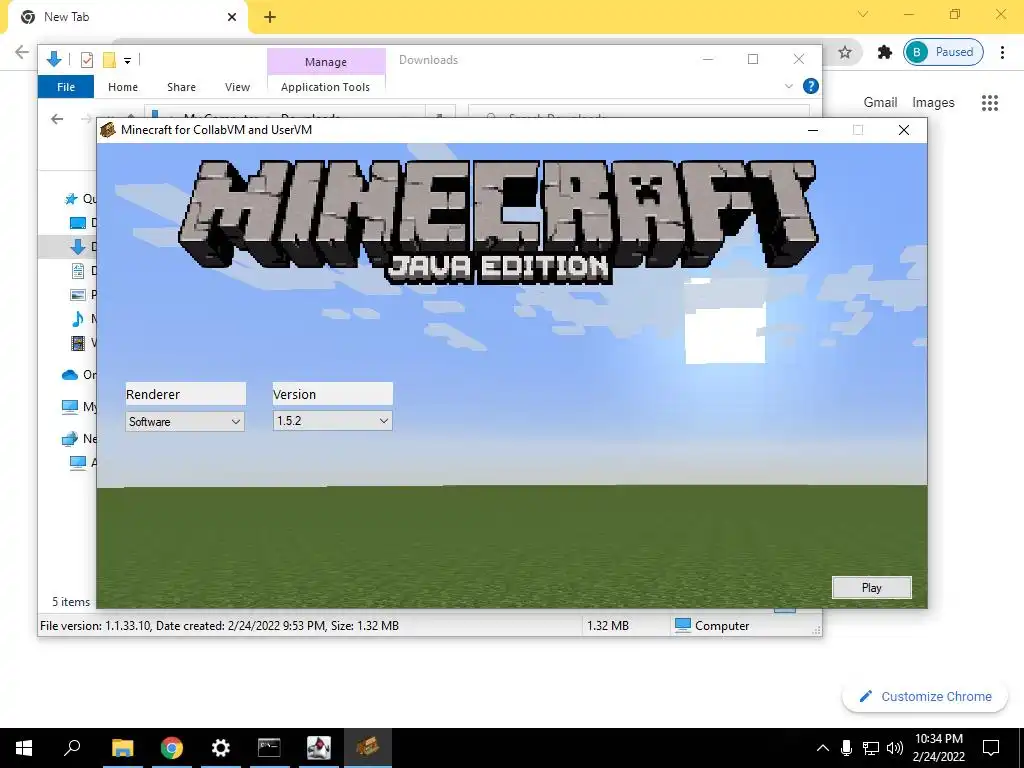Click the blue down-arrow icon in Explorer title bar
1024x768 pixels.
[54, 60]
